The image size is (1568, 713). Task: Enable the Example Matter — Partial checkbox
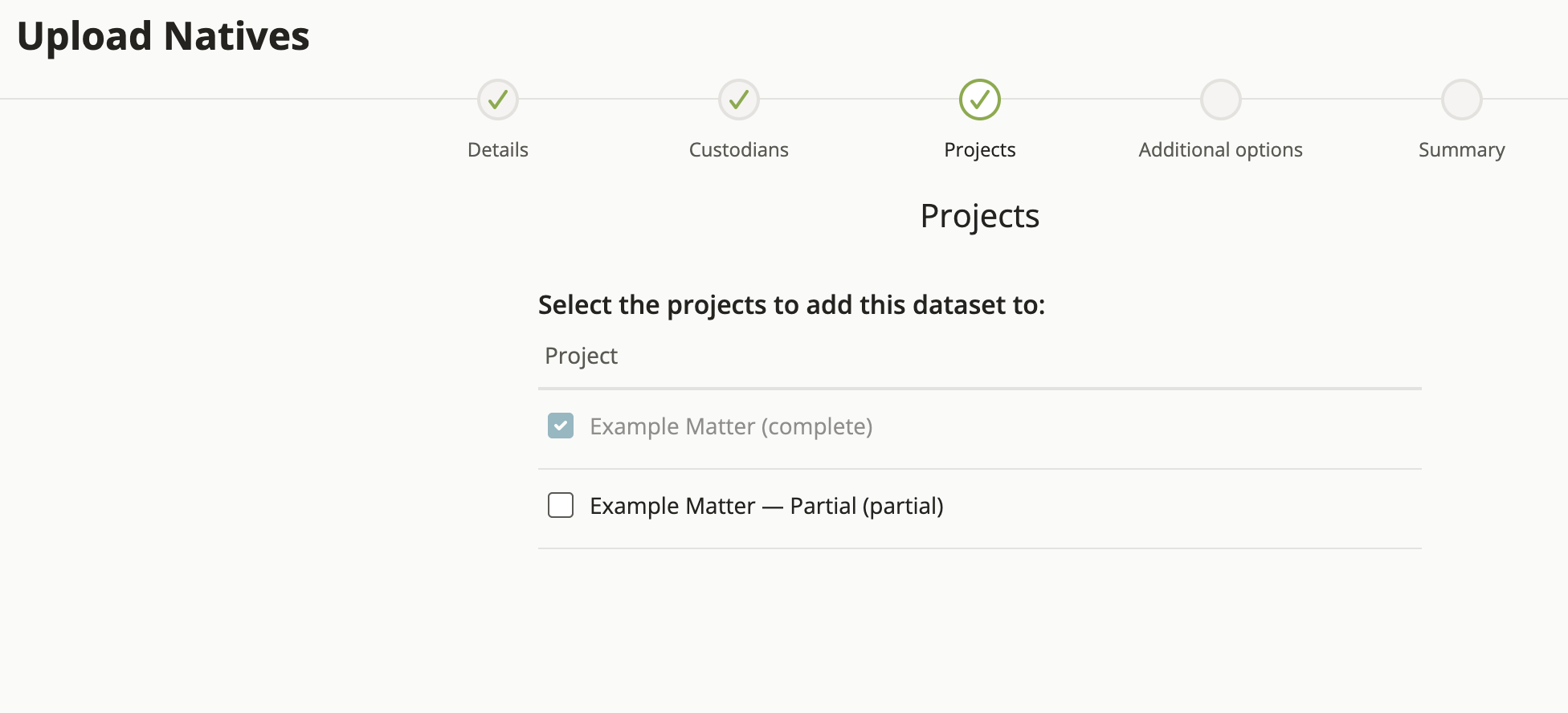point(561,505)
